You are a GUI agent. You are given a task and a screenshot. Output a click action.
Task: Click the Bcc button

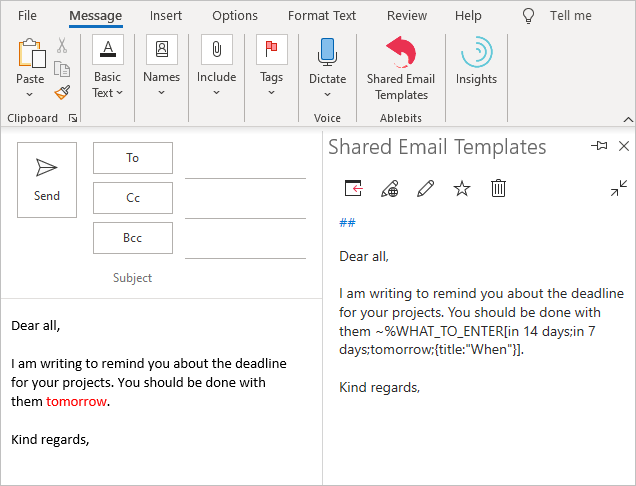133,238
